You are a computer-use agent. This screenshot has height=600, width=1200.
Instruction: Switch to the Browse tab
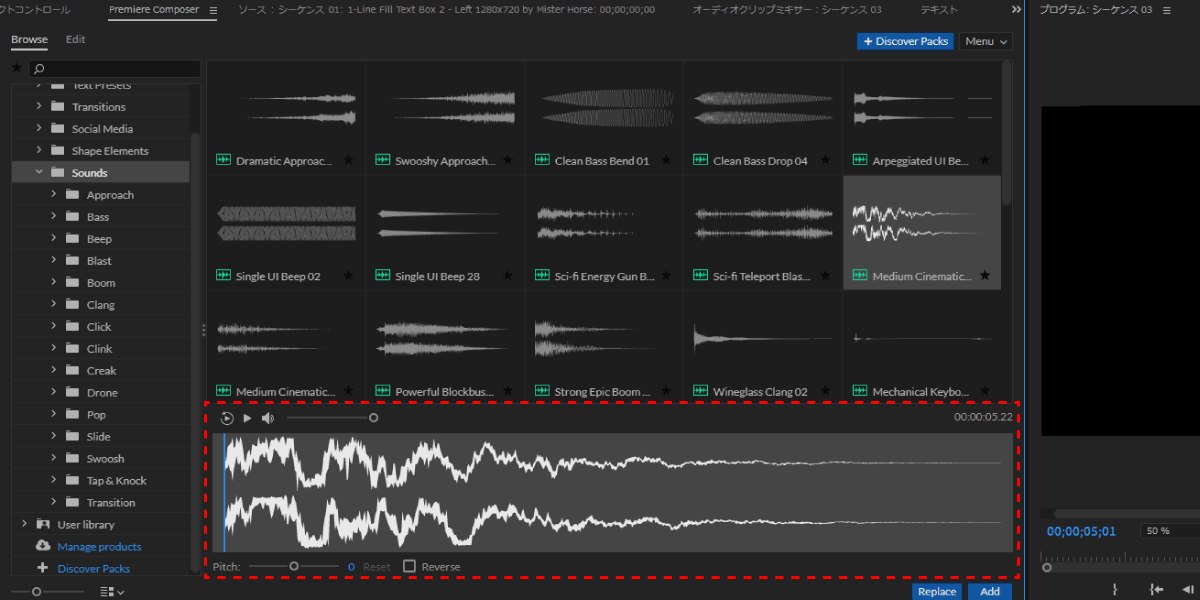click(x=29, y=40)
